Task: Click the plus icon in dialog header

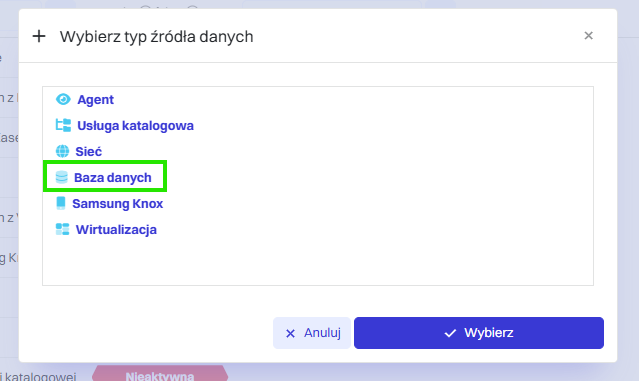Action: click(x=39, y=36)
